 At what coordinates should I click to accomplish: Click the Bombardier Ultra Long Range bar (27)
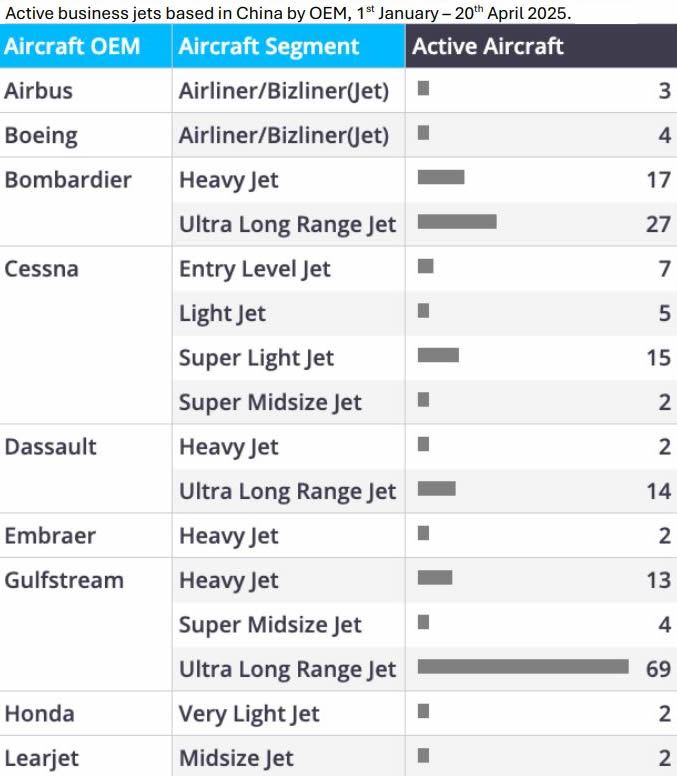coord(457,222)
